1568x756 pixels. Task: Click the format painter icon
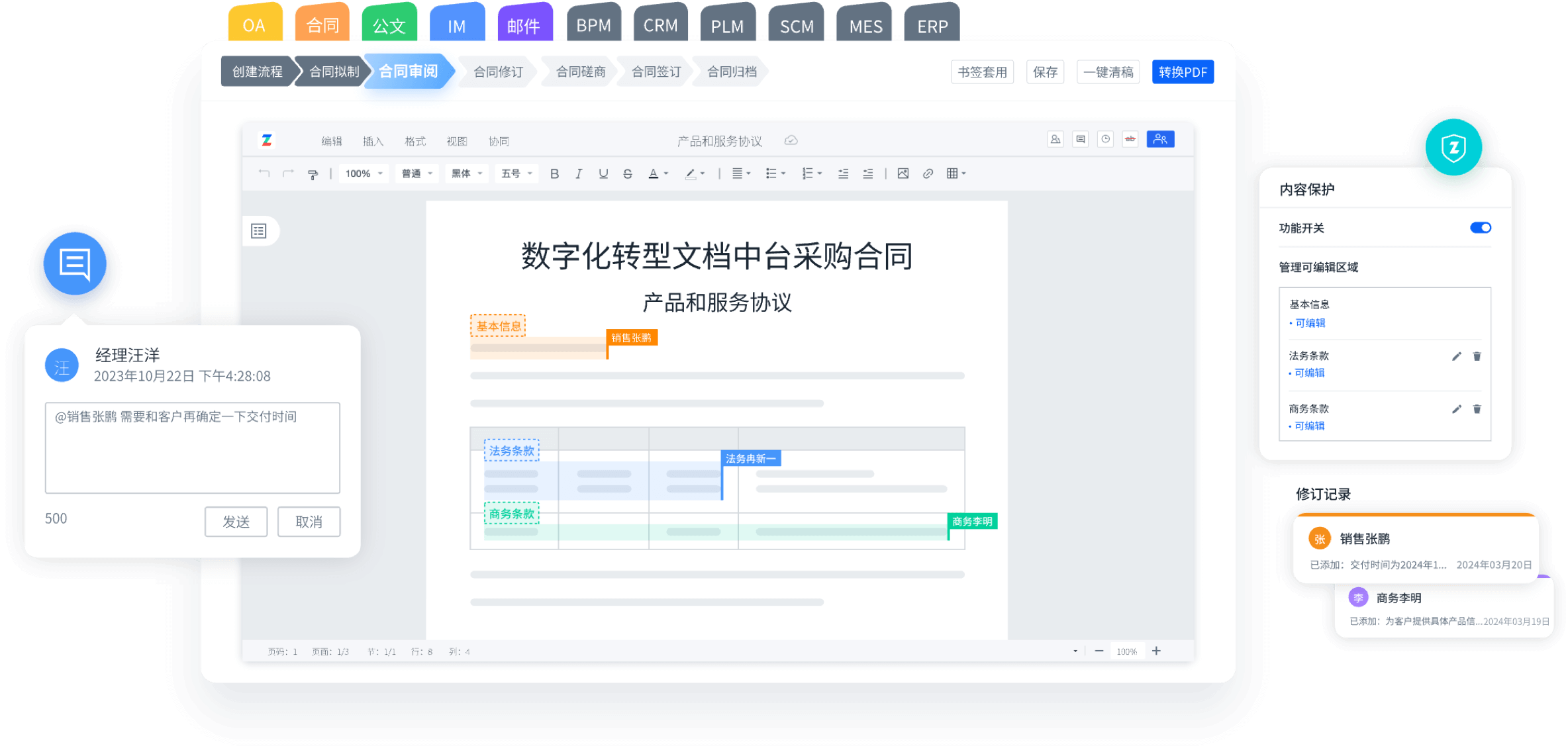pos(313,174)
